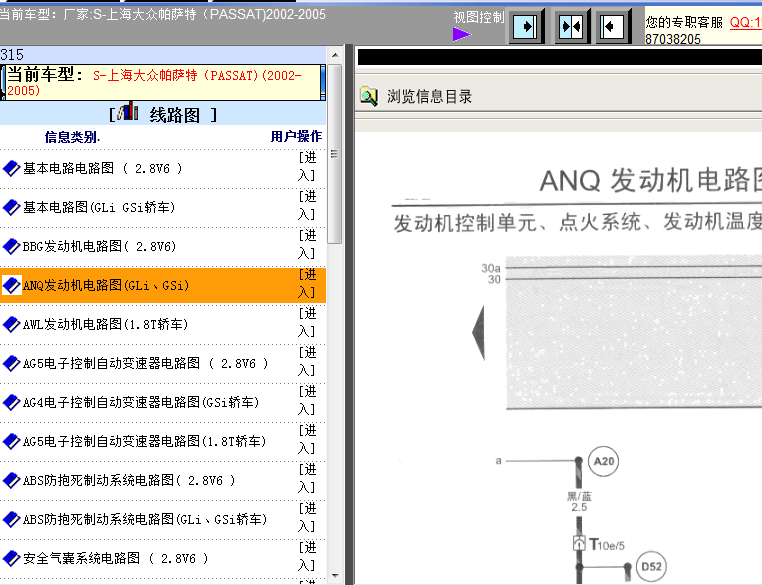
Task: Select ANQ发动机电路图(GLi、GSi) entry text
Action: click(106, 285)
